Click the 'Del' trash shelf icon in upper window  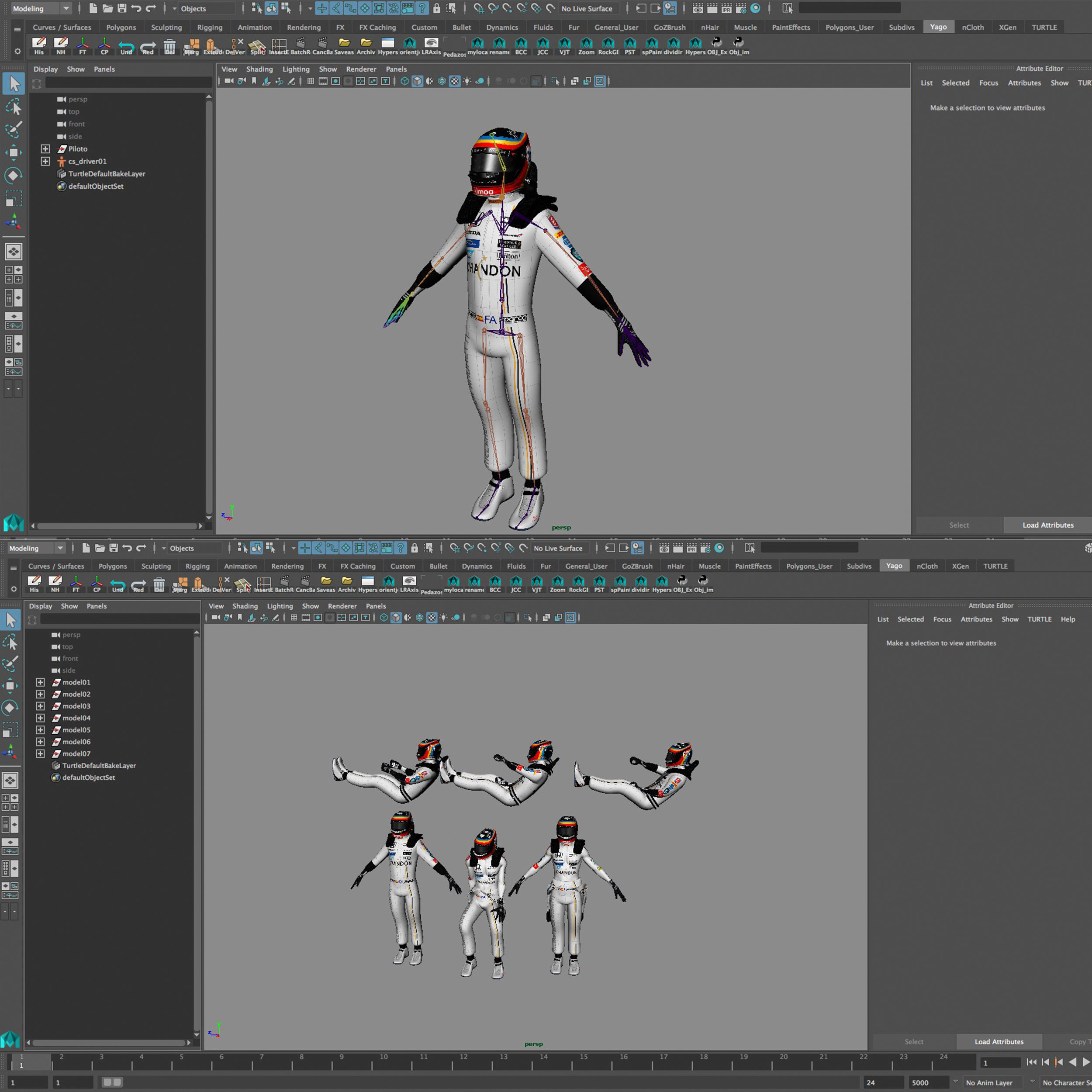[169, 45]
